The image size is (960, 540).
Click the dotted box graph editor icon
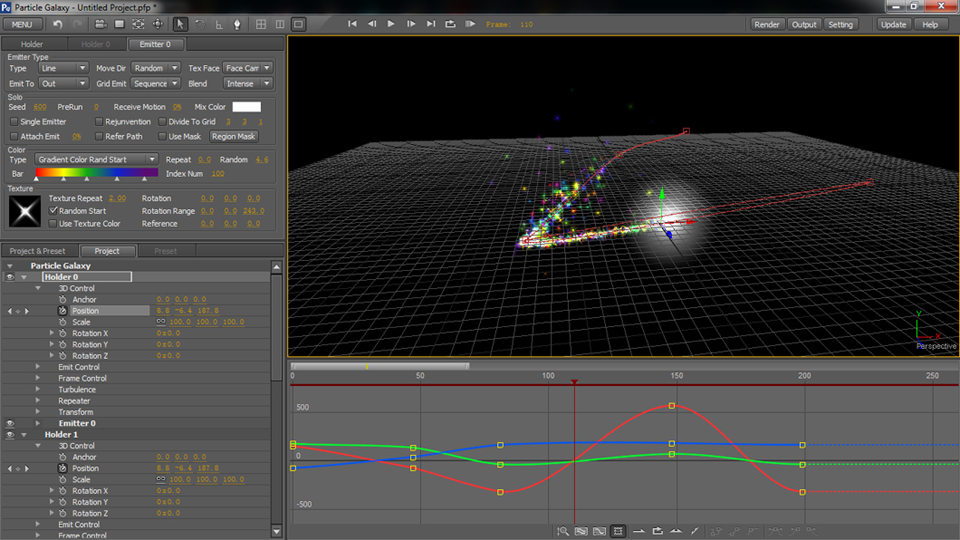coord(618,531)
